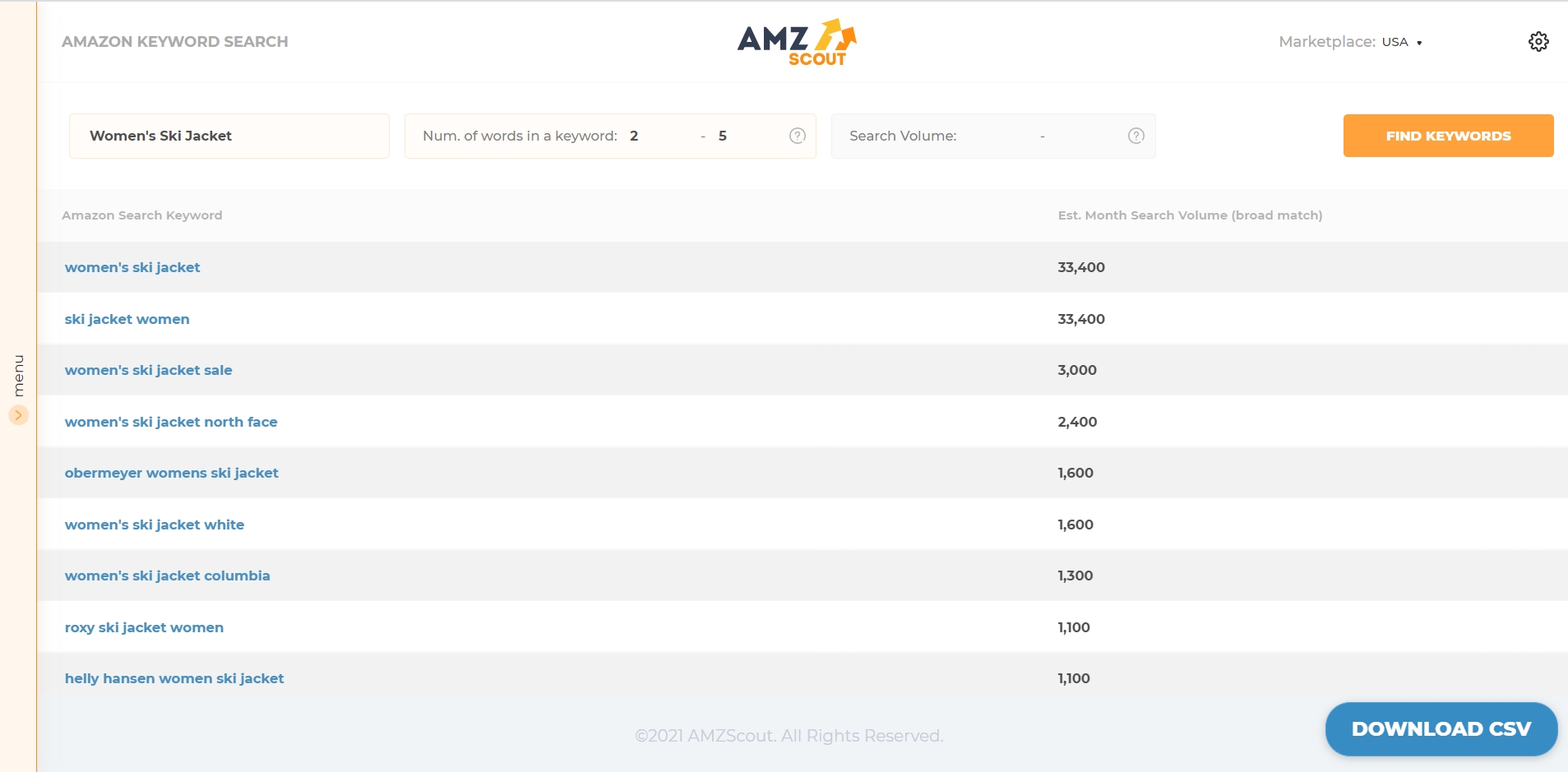Image resolution: width=1568 pixels, height=772 pixels.
Task: Open the USA marketplace selector
Action: pyautogui.click(x=1398, y=42)
